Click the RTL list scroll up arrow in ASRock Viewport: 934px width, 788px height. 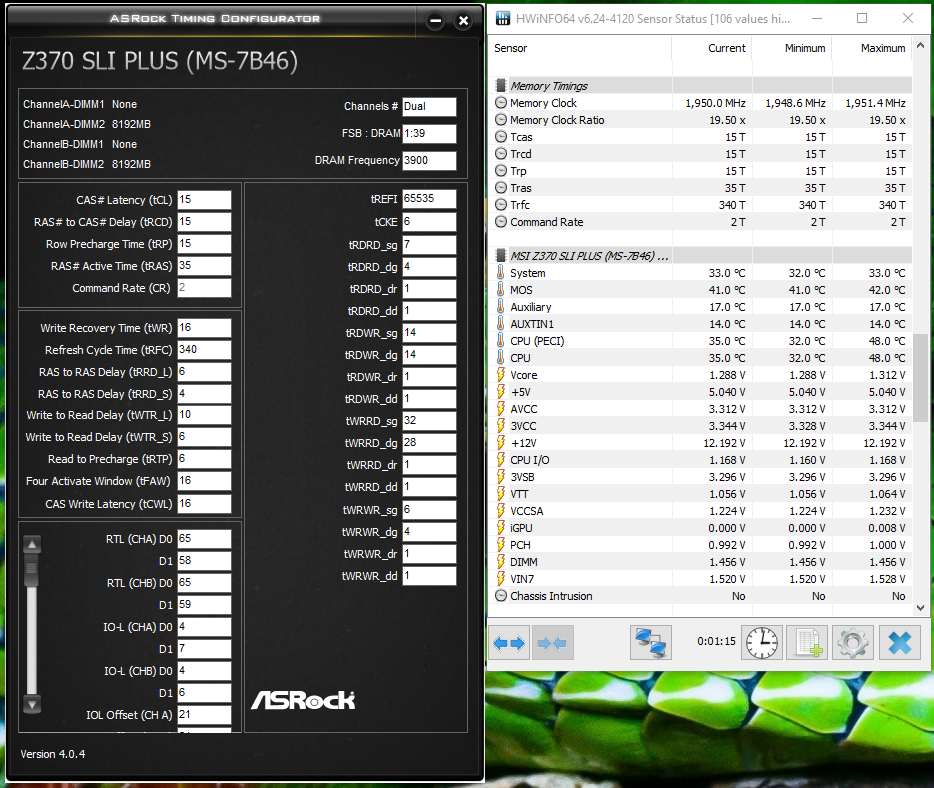[x=32, y=544]
